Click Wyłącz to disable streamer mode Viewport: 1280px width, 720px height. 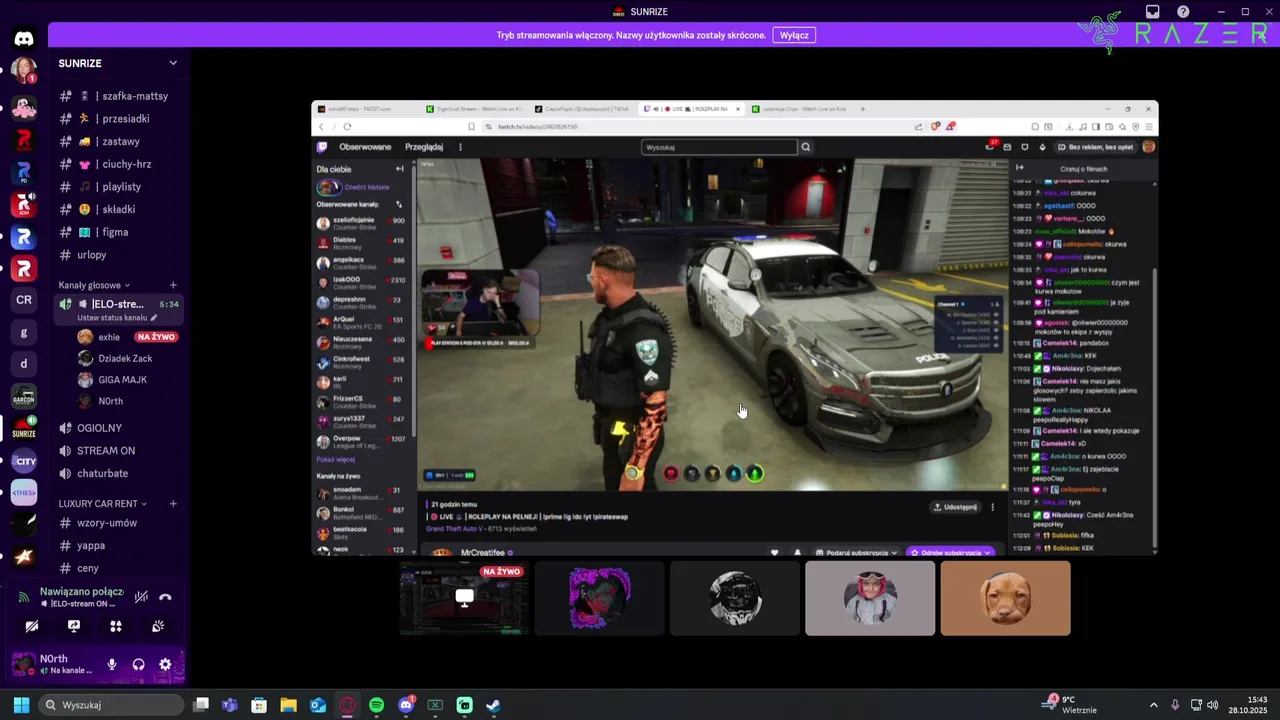[794, 35]
